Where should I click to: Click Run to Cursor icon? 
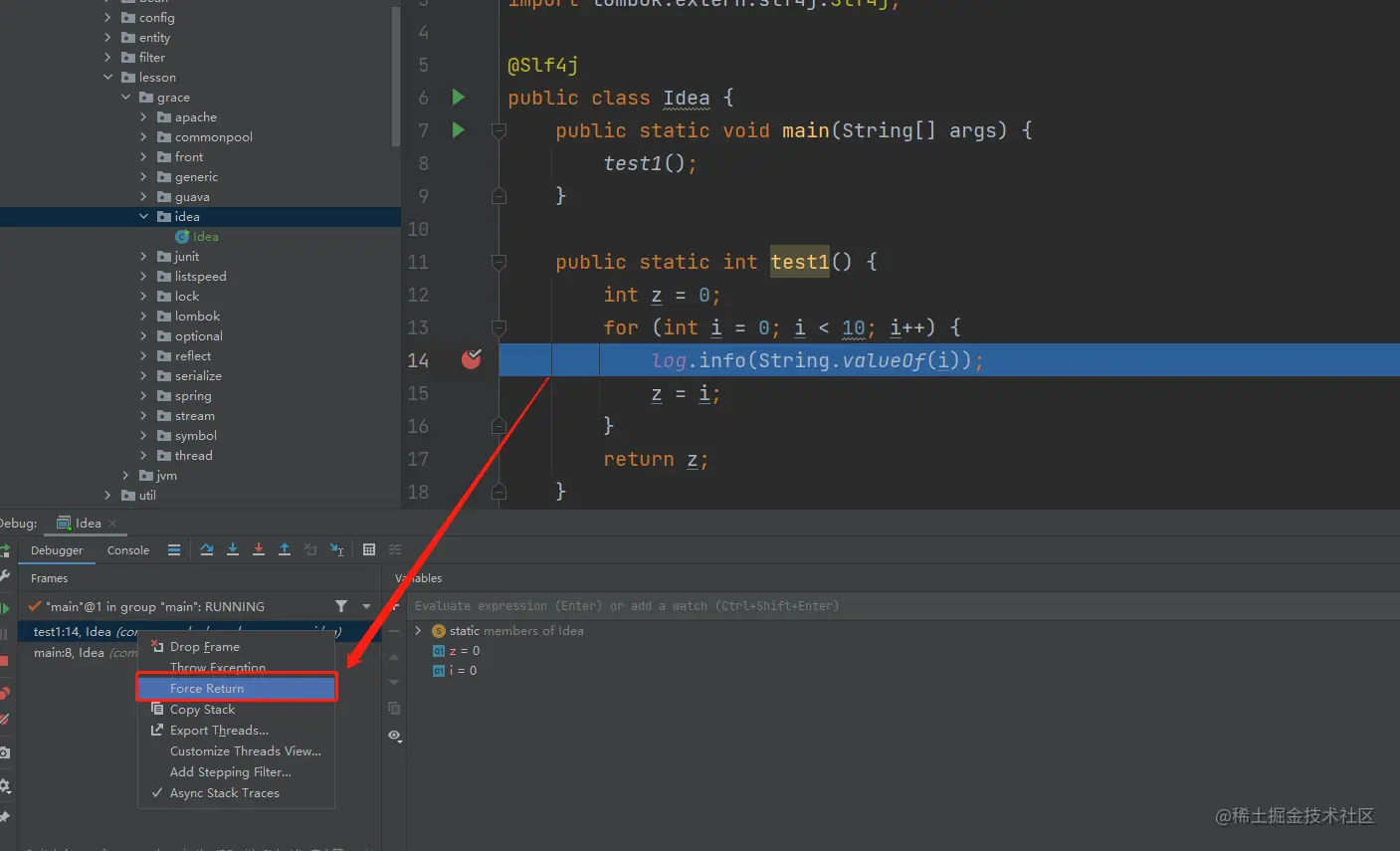[337, 549]
